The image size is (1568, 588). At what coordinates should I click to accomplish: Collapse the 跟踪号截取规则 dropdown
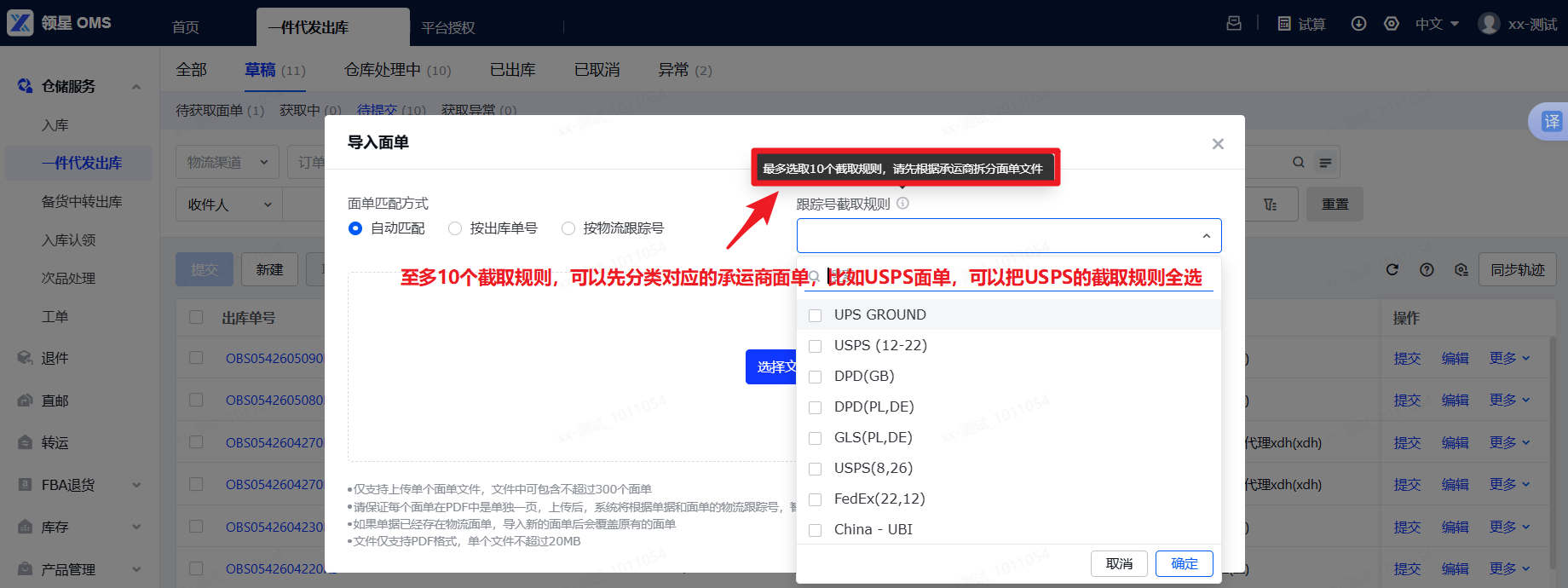[1206, 236]
